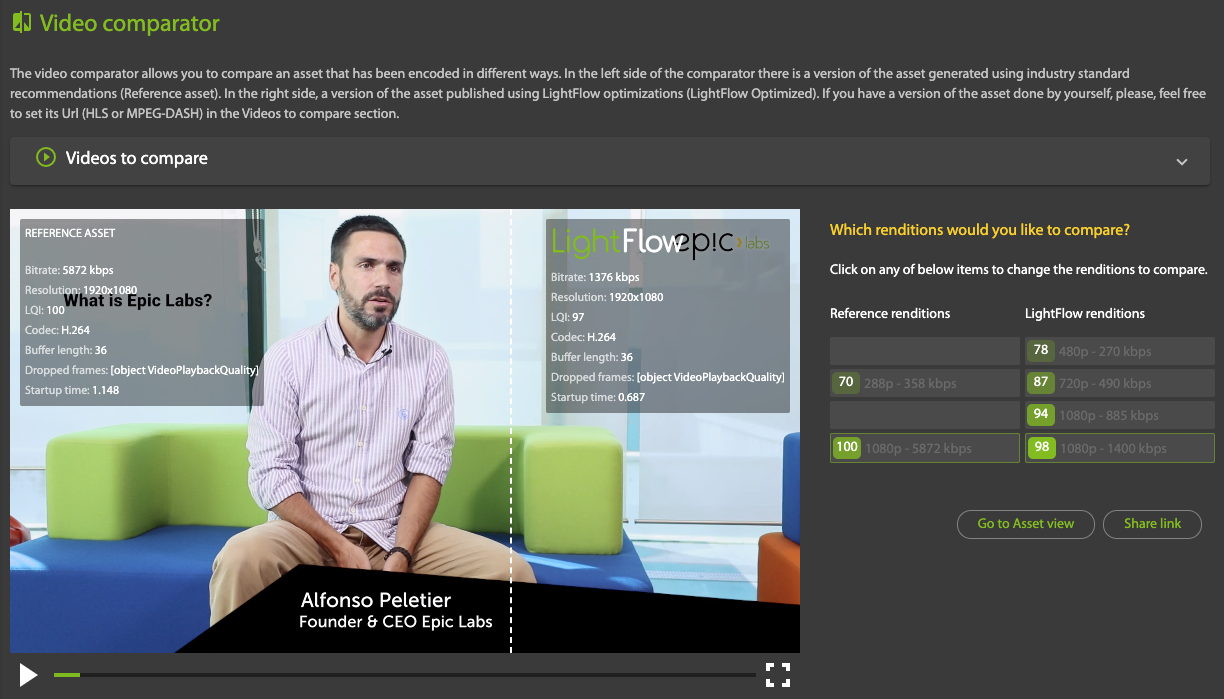Image resolution: width=1224 pixels, height=699 pixels.
Task: Click the LQI 70 reference score badge
Action: coord(846,382)
